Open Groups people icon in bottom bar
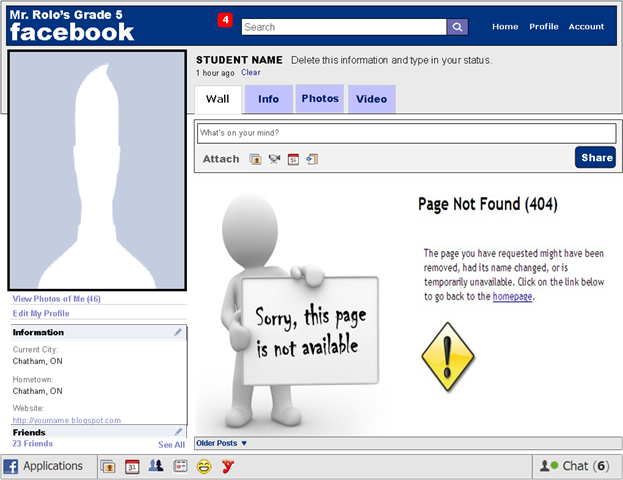 [x=156, y=465]
